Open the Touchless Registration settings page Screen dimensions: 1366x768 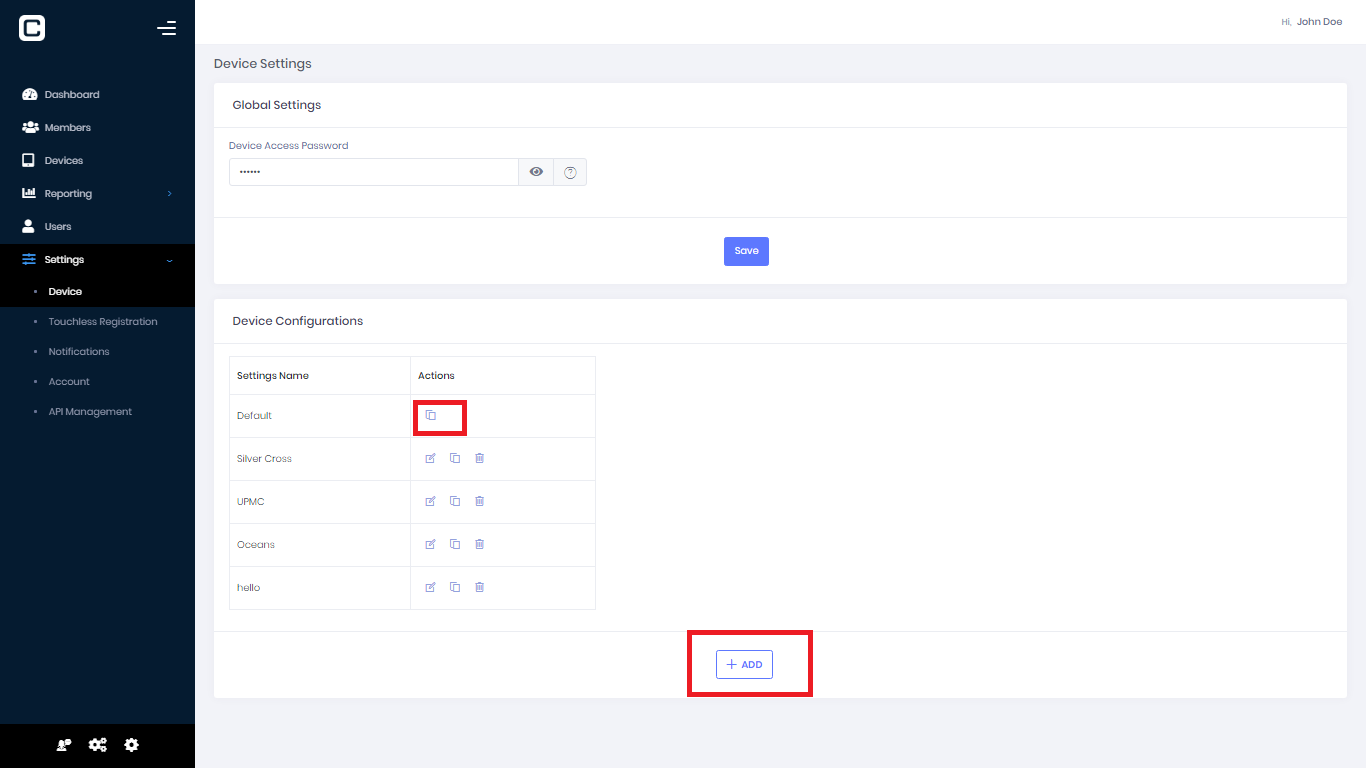point(103,321)
